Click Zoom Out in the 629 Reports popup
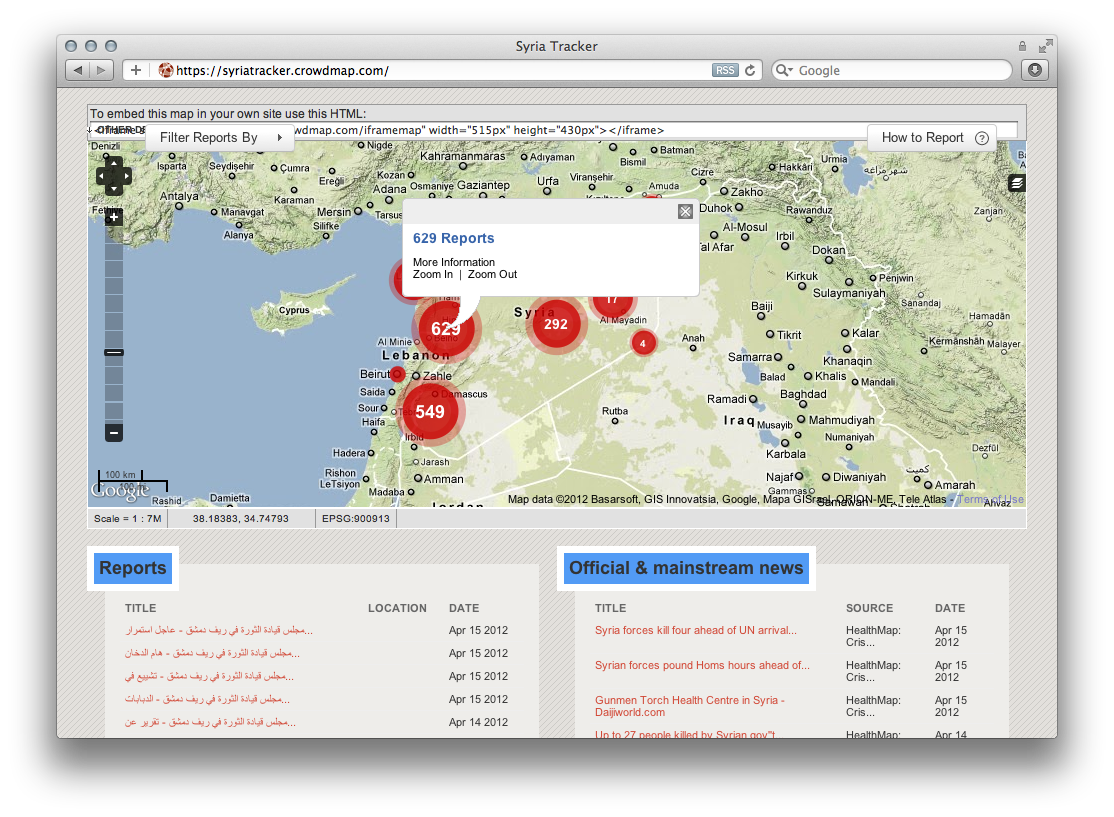The height and width of the screenshot is (817, 1114). (491, 273)
